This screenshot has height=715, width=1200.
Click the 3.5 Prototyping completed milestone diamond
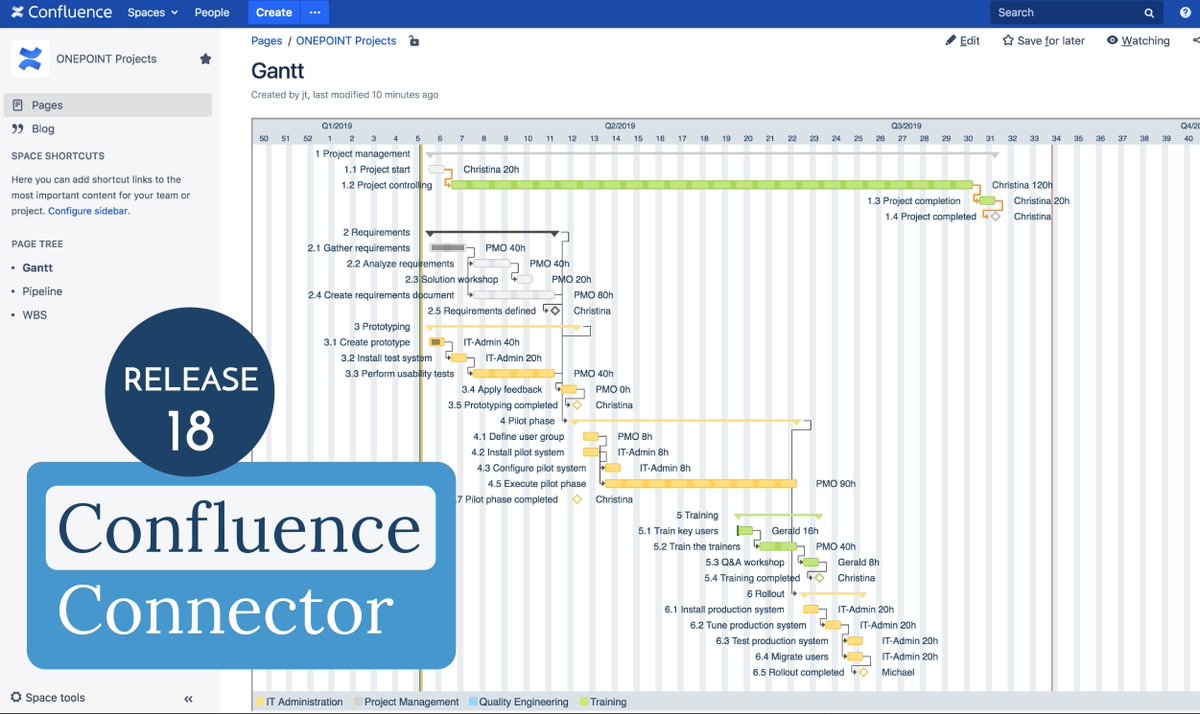point(577,405)
